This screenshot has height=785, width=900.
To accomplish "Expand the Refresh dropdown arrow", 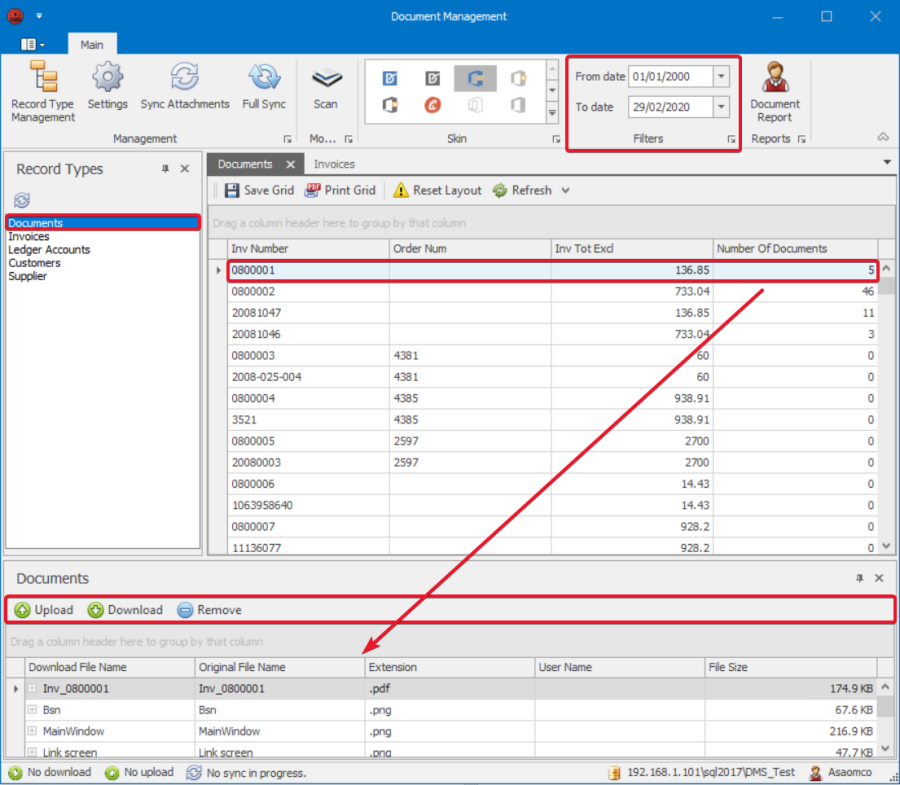I will [x=566, y=190].
